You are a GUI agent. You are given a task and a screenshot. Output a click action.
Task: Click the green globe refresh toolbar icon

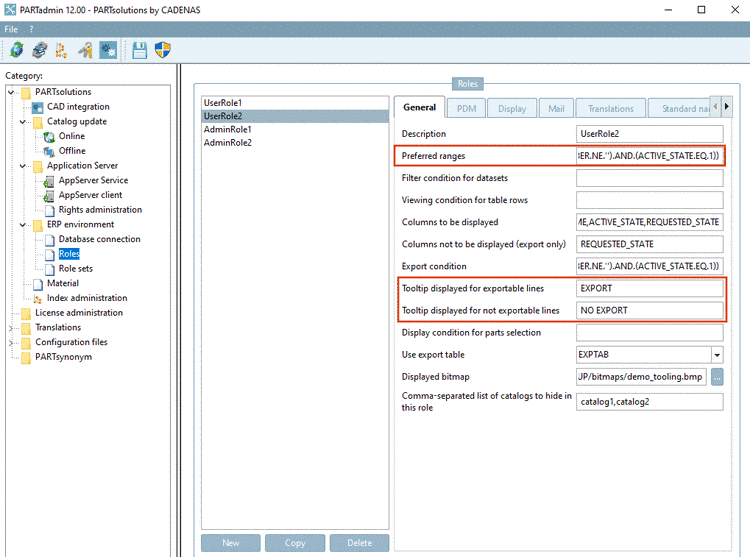coord(17,50)
